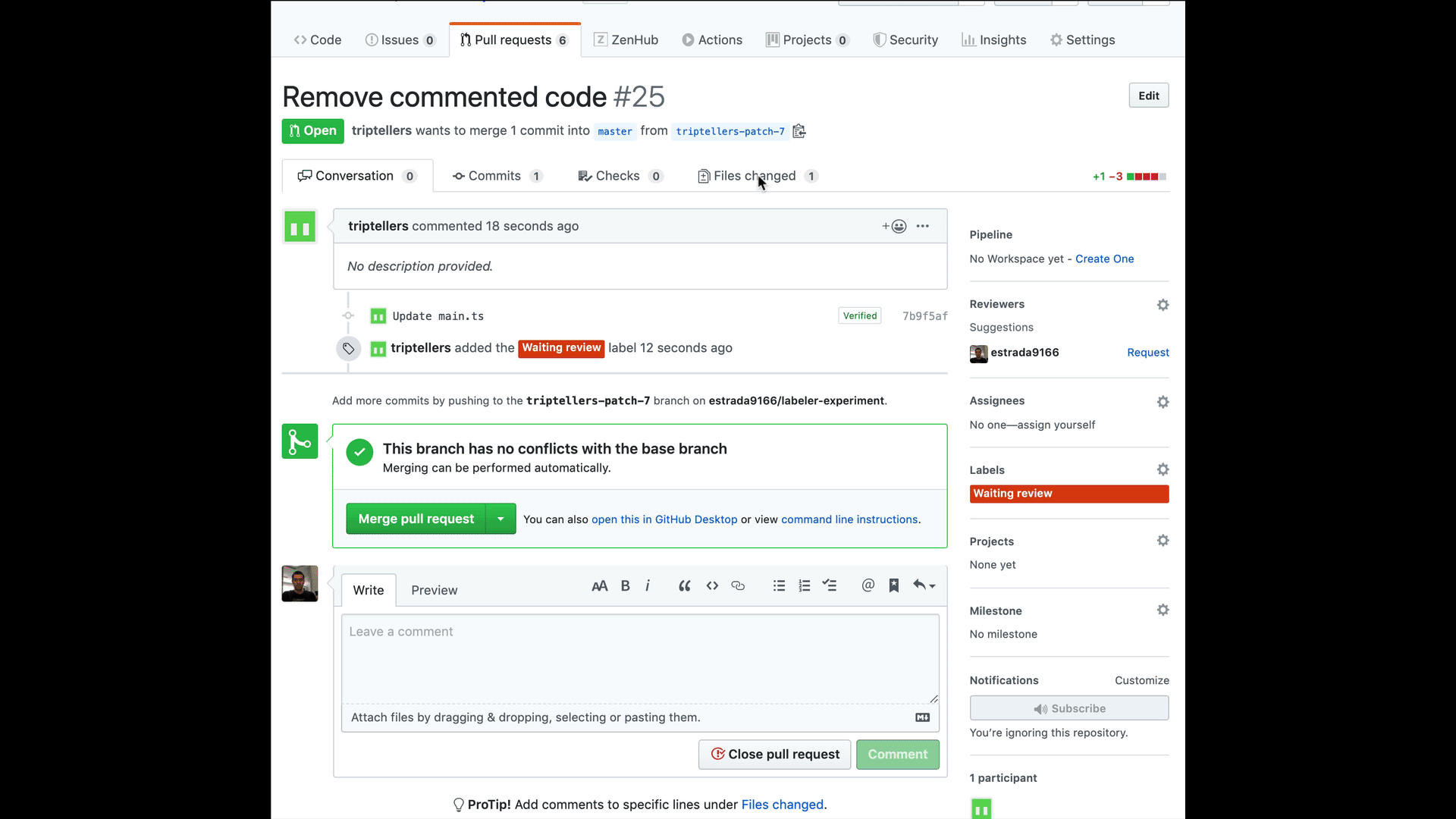
Task: Click the Merge pull request button
Action: tap(416, 519)
